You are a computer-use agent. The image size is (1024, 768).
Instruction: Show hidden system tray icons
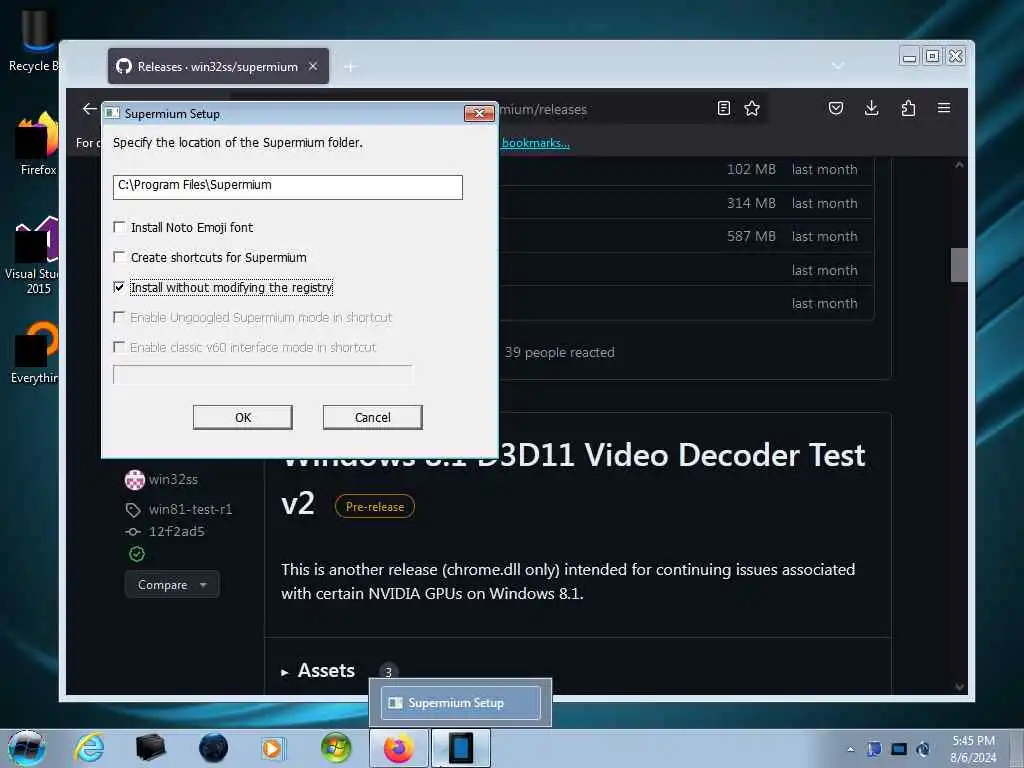(850, 749)
